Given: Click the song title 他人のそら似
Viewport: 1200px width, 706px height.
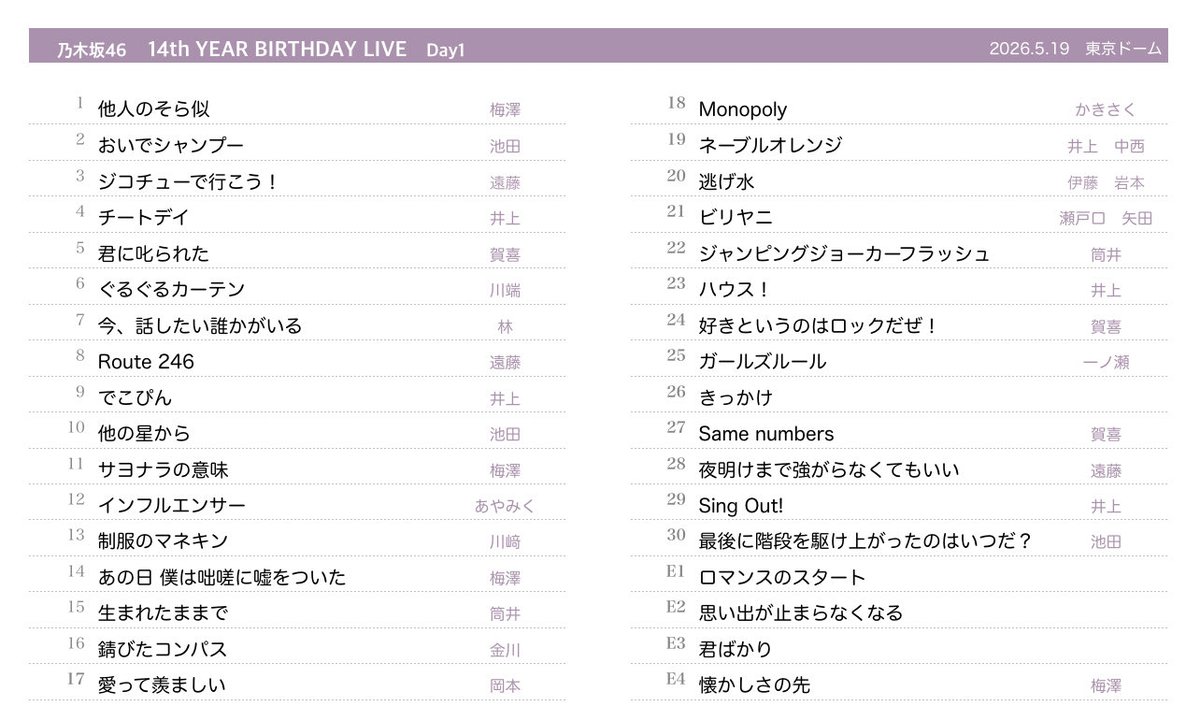Looking at the screenshot, I should point(153,109).
